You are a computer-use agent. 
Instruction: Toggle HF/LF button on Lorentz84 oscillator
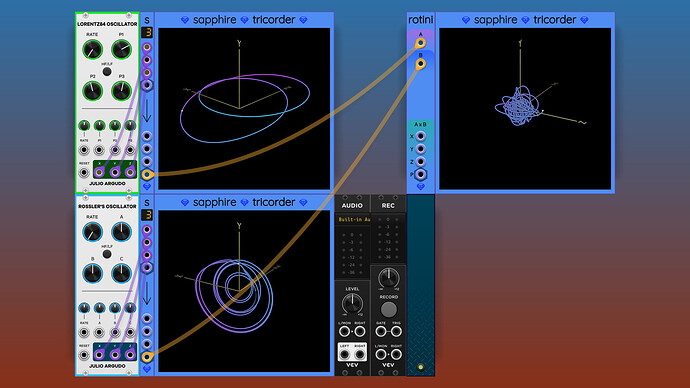tap(107, 72)
